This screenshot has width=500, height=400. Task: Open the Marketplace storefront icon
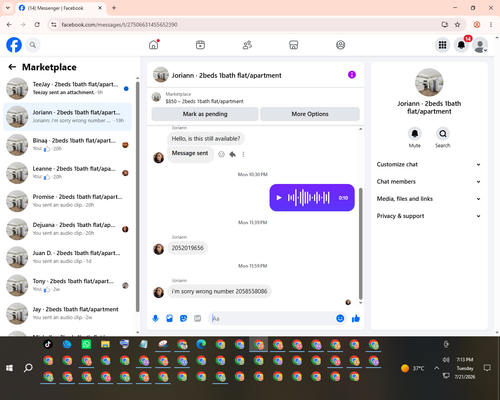point(294,45)
